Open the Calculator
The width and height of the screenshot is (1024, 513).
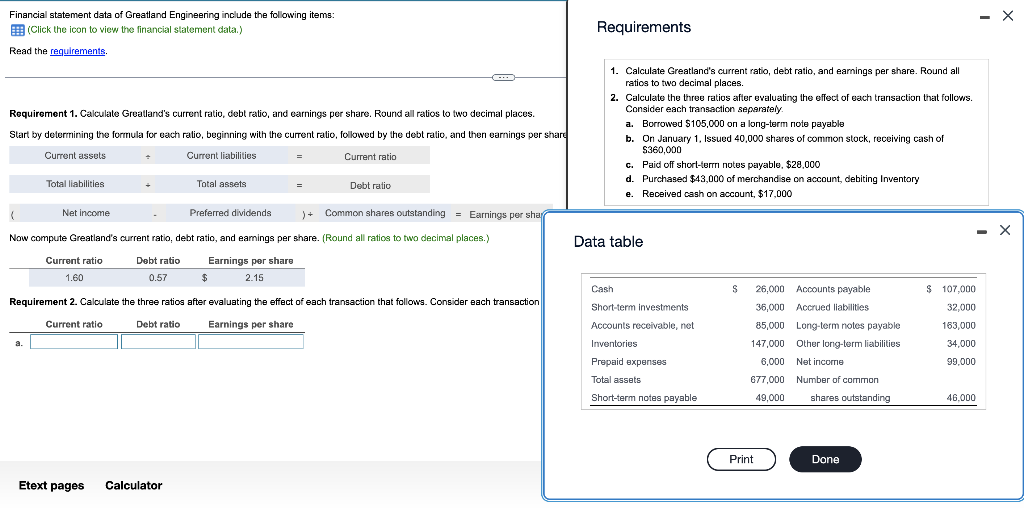tap(134, 486)
